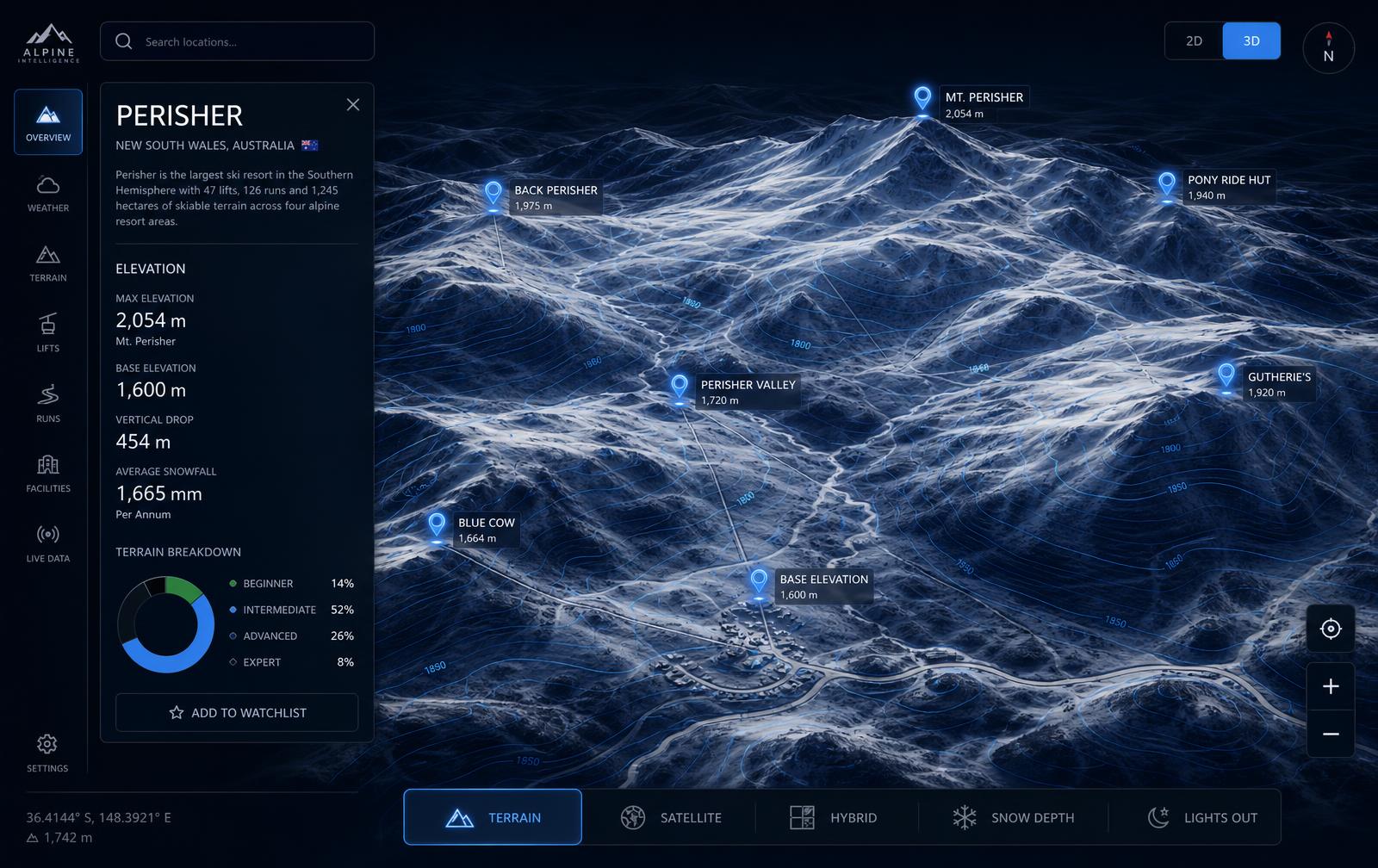This screenshot has height=868, width=1378.
Task: Click the New South Wales, Australia subtitle
Action: pyautogui.click(x=205, y=146)
